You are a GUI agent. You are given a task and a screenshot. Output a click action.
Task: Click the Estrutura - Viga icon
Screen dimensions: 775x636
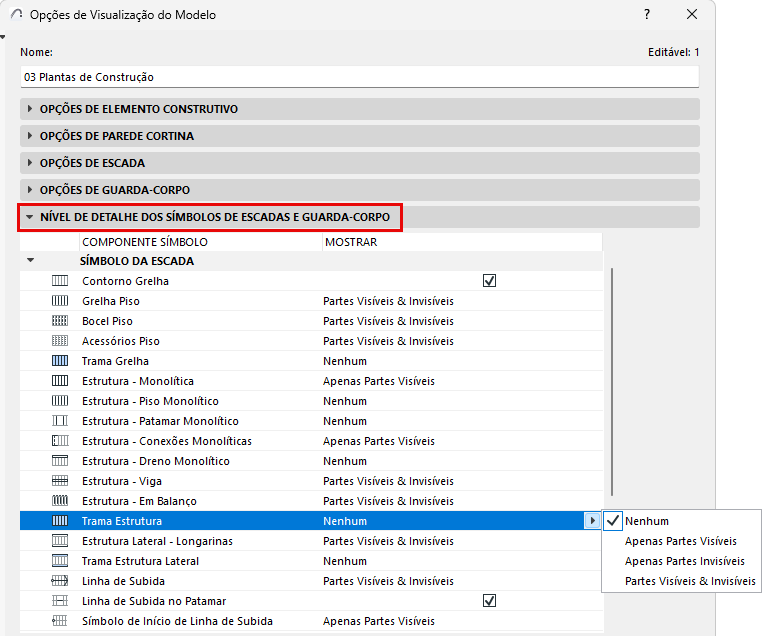[60, 480]
